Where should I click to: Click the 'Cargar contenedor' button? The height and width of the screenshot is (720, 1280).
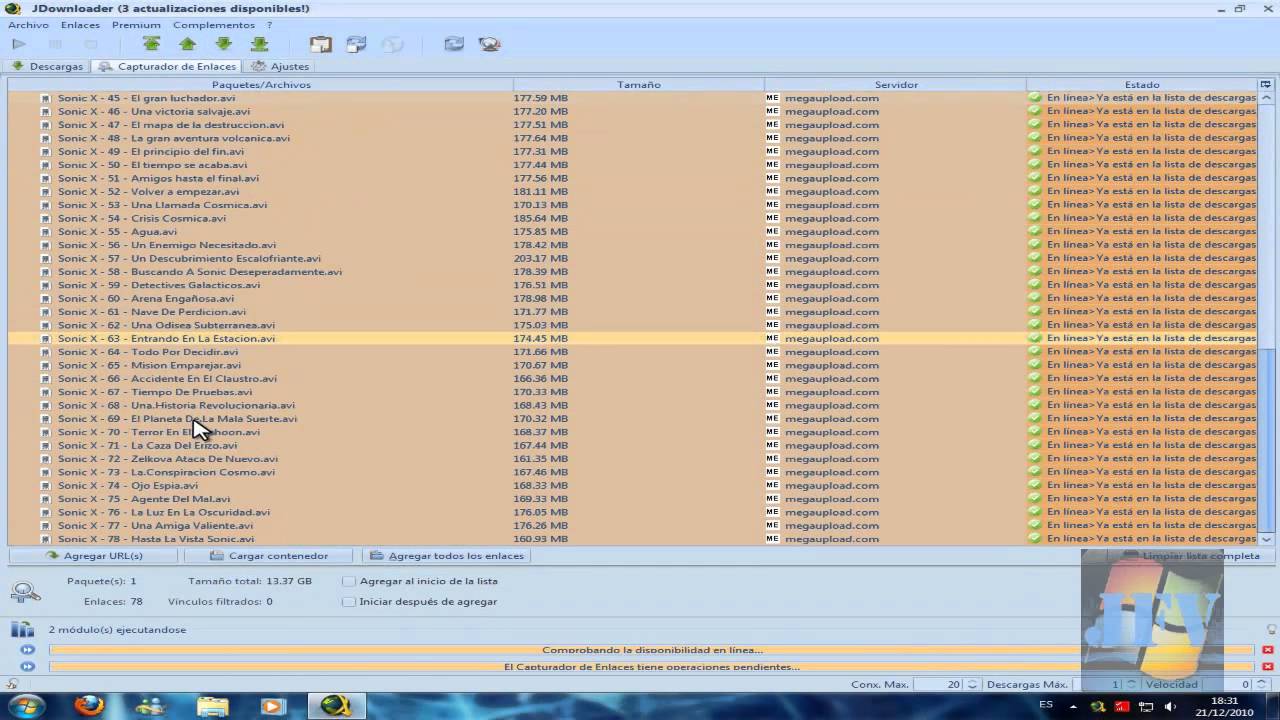click(270, 556)
